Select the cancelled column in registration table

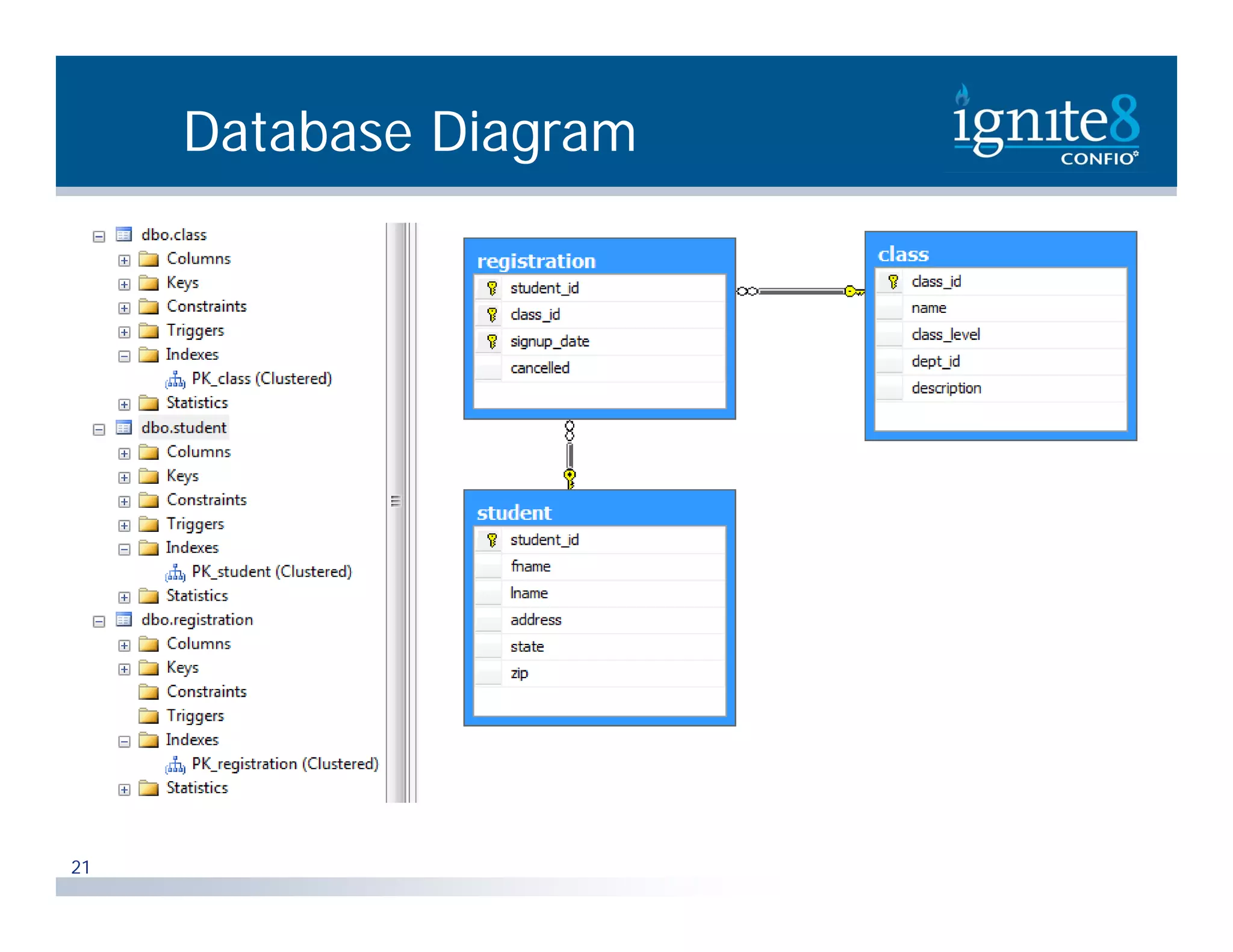(x=539, y=368)
